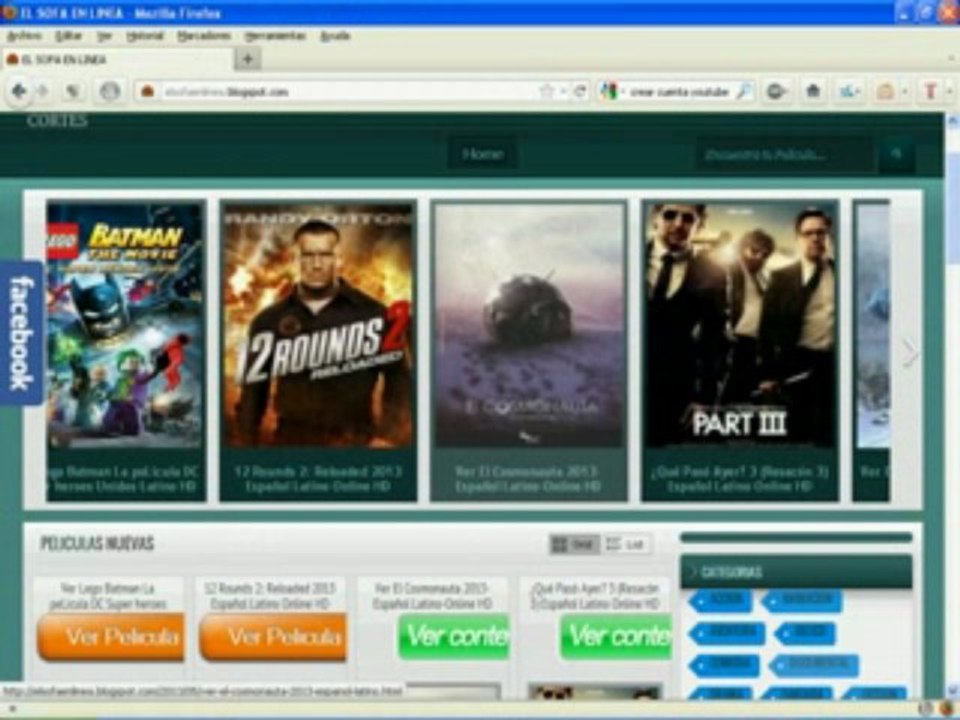This screenshot has height=720, width=960.
Task: Open the Editar menu
Action: click(68, 36)
